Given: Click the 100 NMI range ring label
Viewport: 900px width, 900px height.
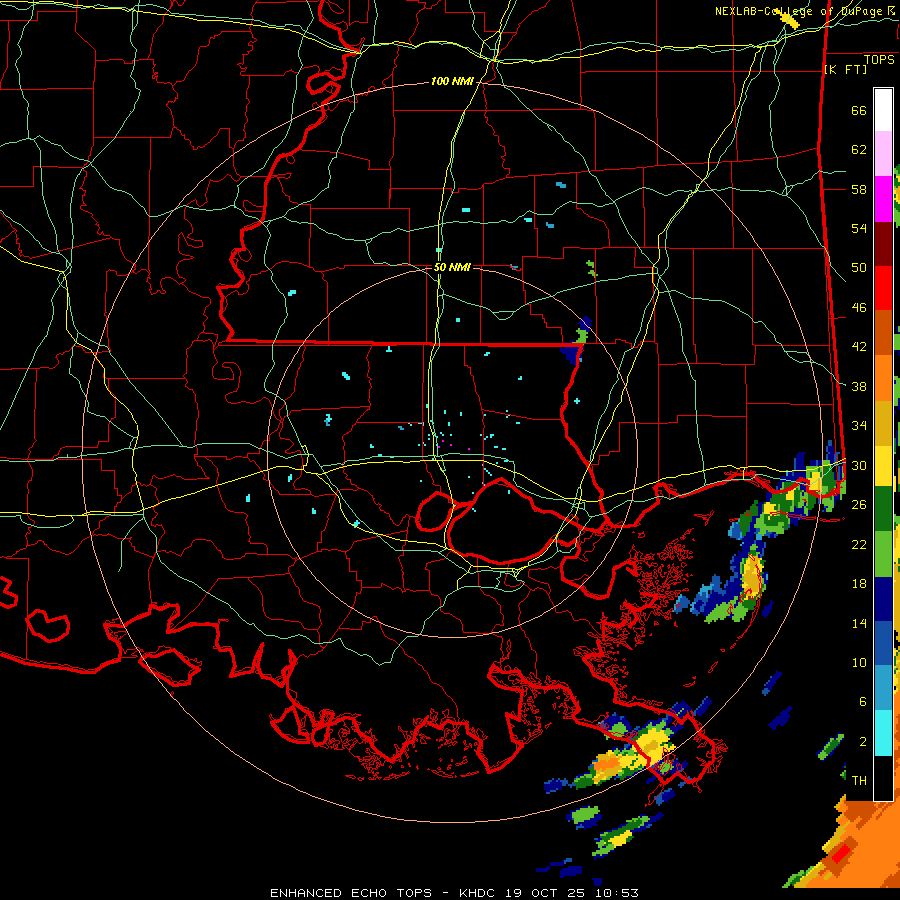Looking at the screenshot, I should point(452,82).
